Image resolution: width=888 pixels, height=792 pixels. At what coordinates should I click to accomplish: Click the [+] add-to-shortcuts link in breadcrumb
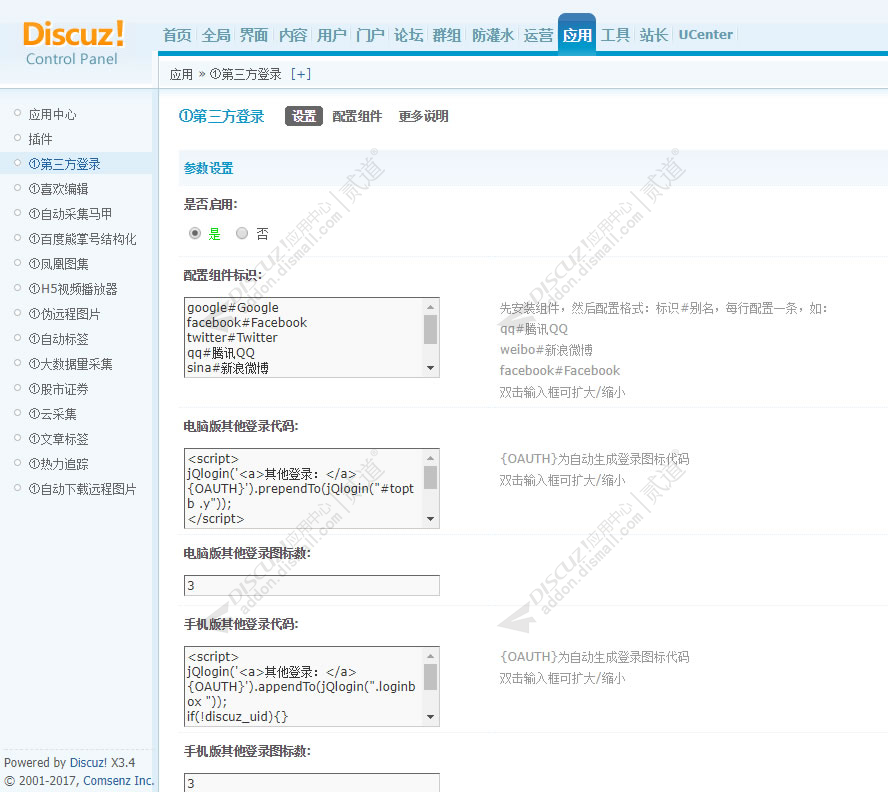coord(301,74)
